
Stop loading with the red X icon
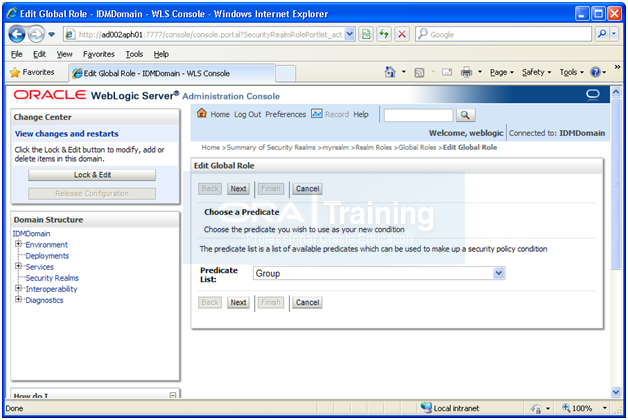click(x=402, y=34)
